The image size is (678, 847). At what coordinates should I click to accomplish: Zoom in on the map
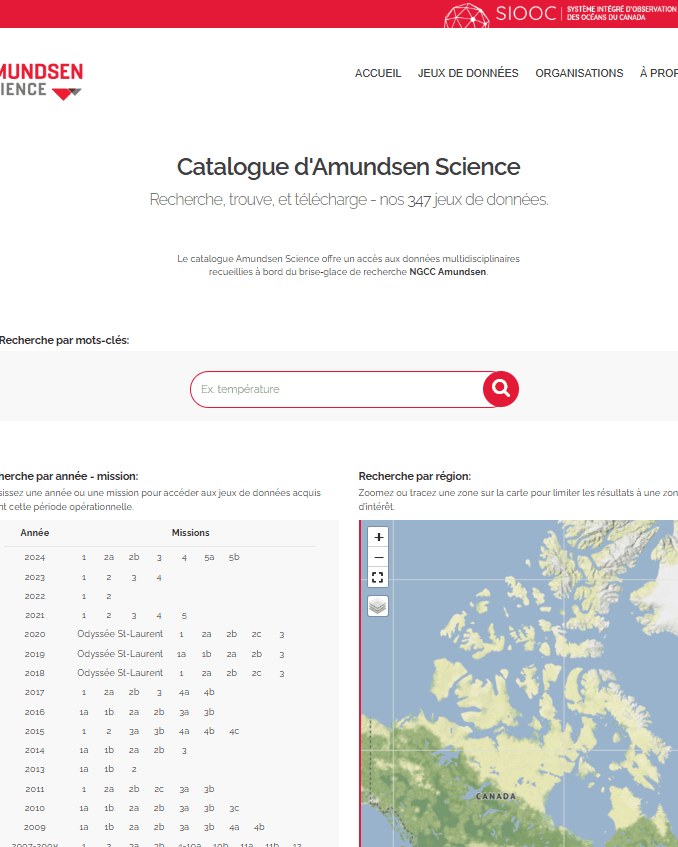378,537
